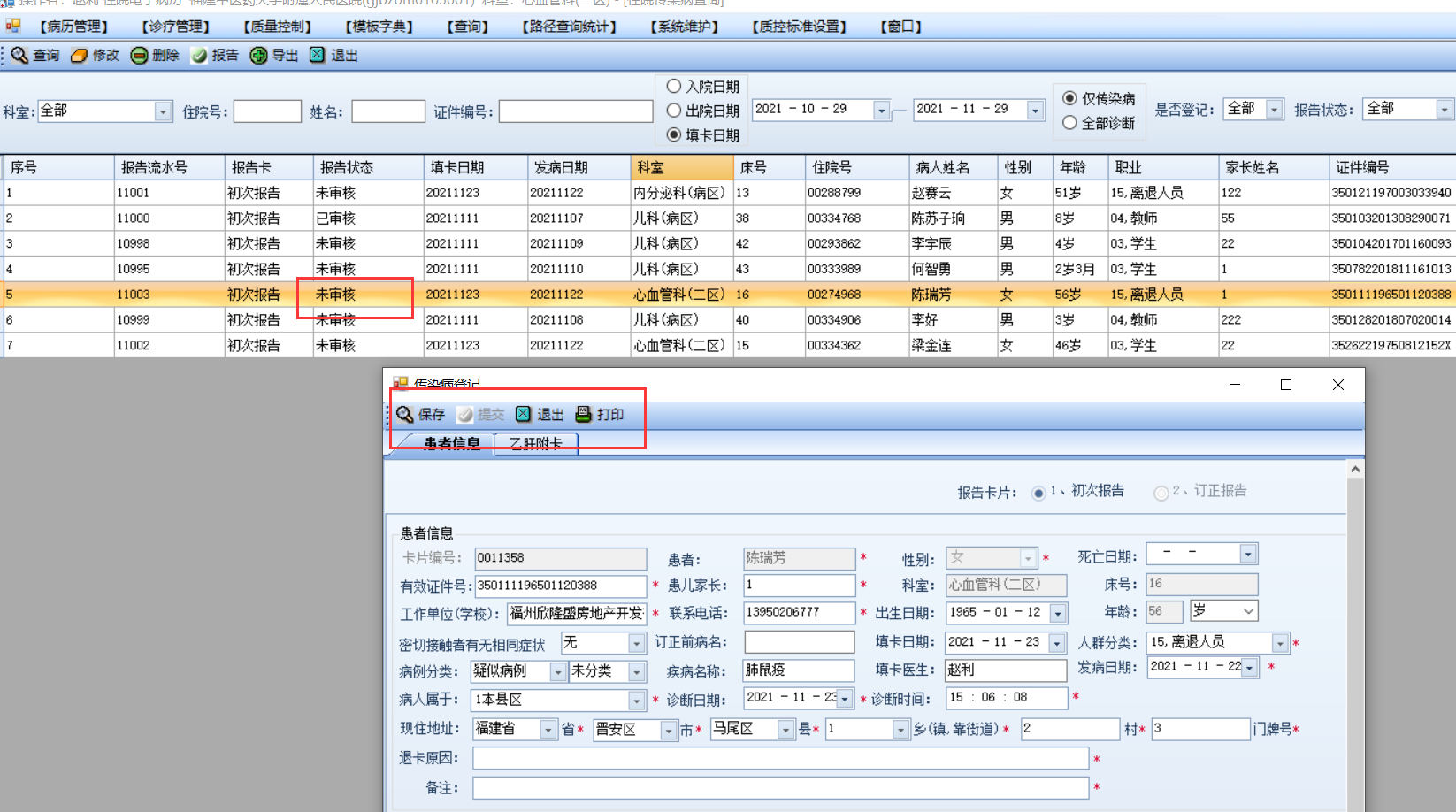Open the 病历管理 menu
The height and width of the screenshot is (812, 1456).
pyautogui.click(x=74, y=27)
